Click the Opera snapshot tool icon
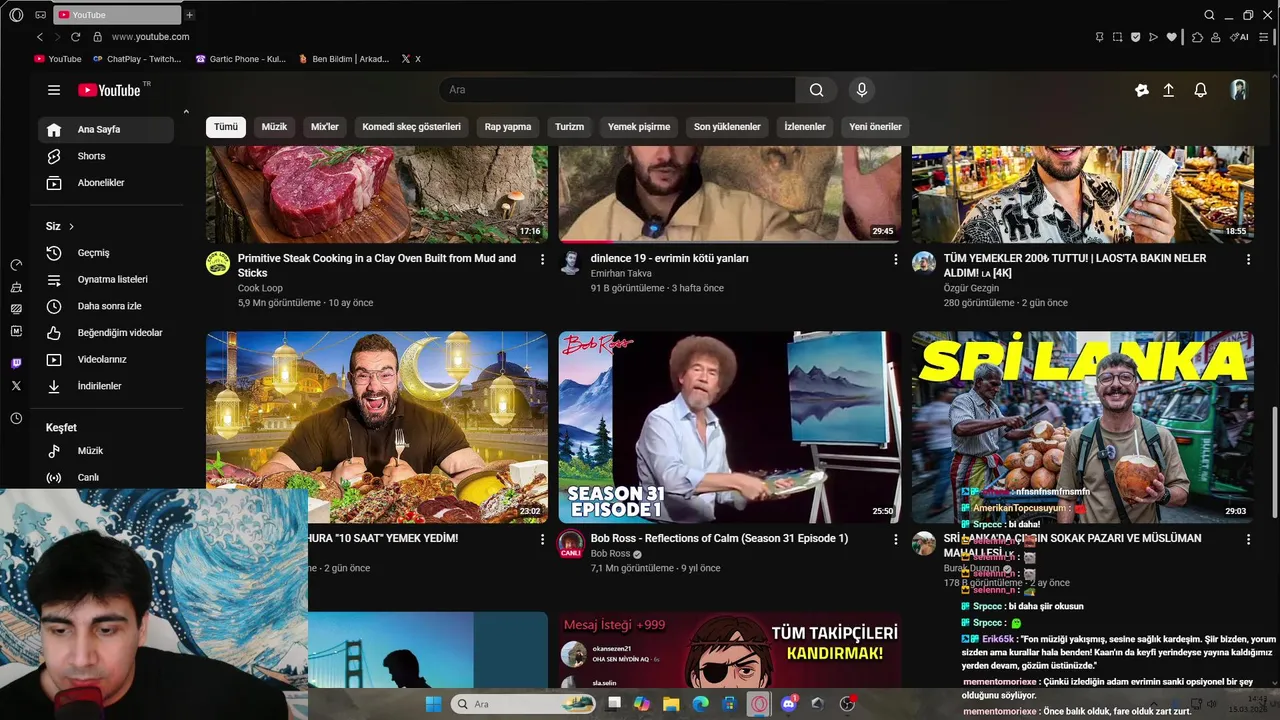Viewport: 1280px width, 720px height. tap(1117, 37)
